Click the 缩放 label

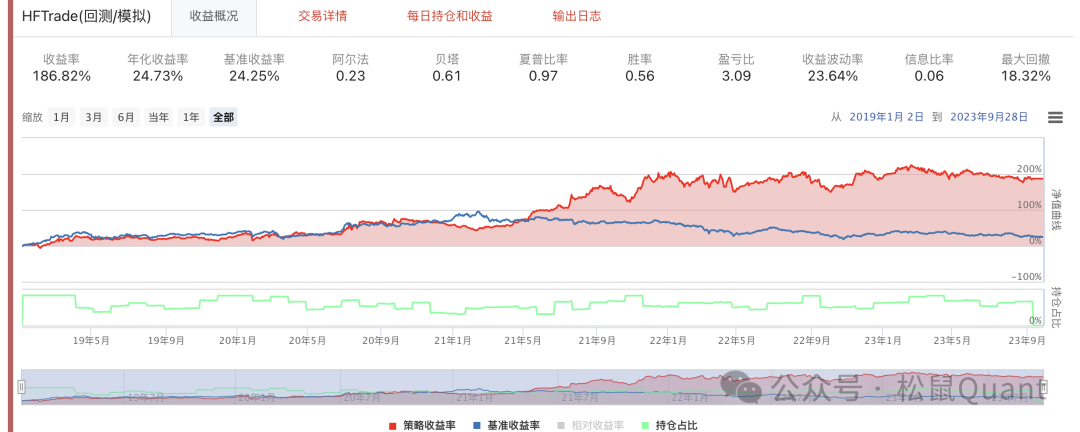pyautogui.click(x=32, y=117)
